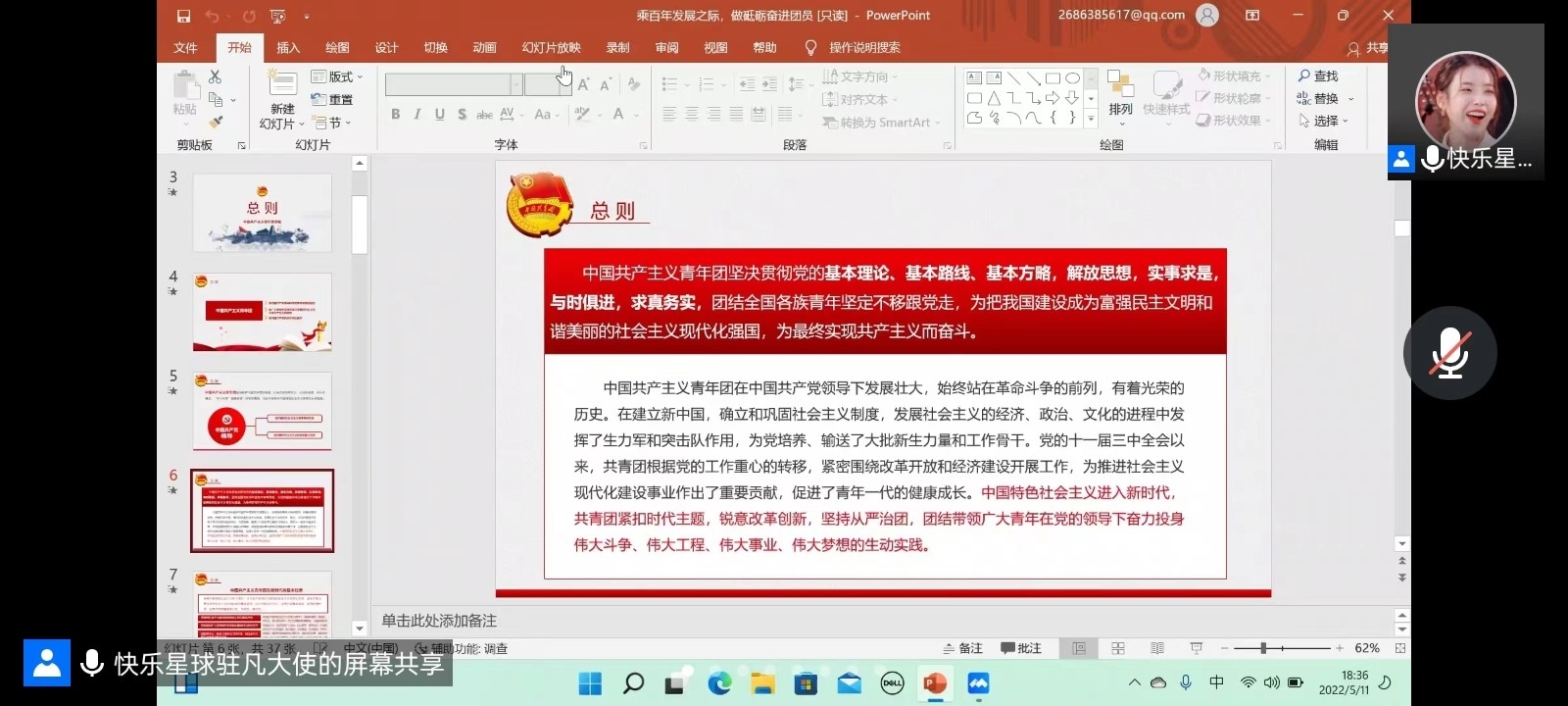This screenshot has width=1568, height=706.
Task: Toggle Comments (批注) in status bar
Action: [1021, 648]
